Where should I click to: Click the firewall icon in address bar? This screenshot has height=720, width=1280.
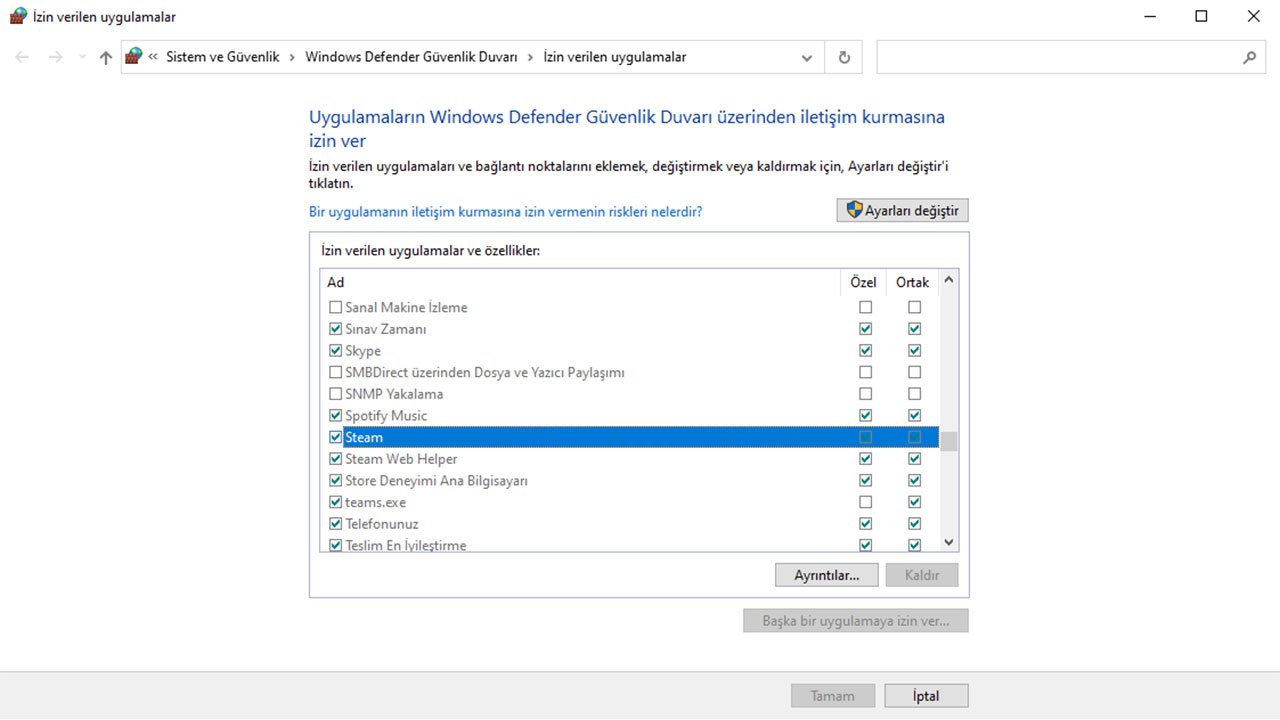pyautogui.click(x=134, y=57)
